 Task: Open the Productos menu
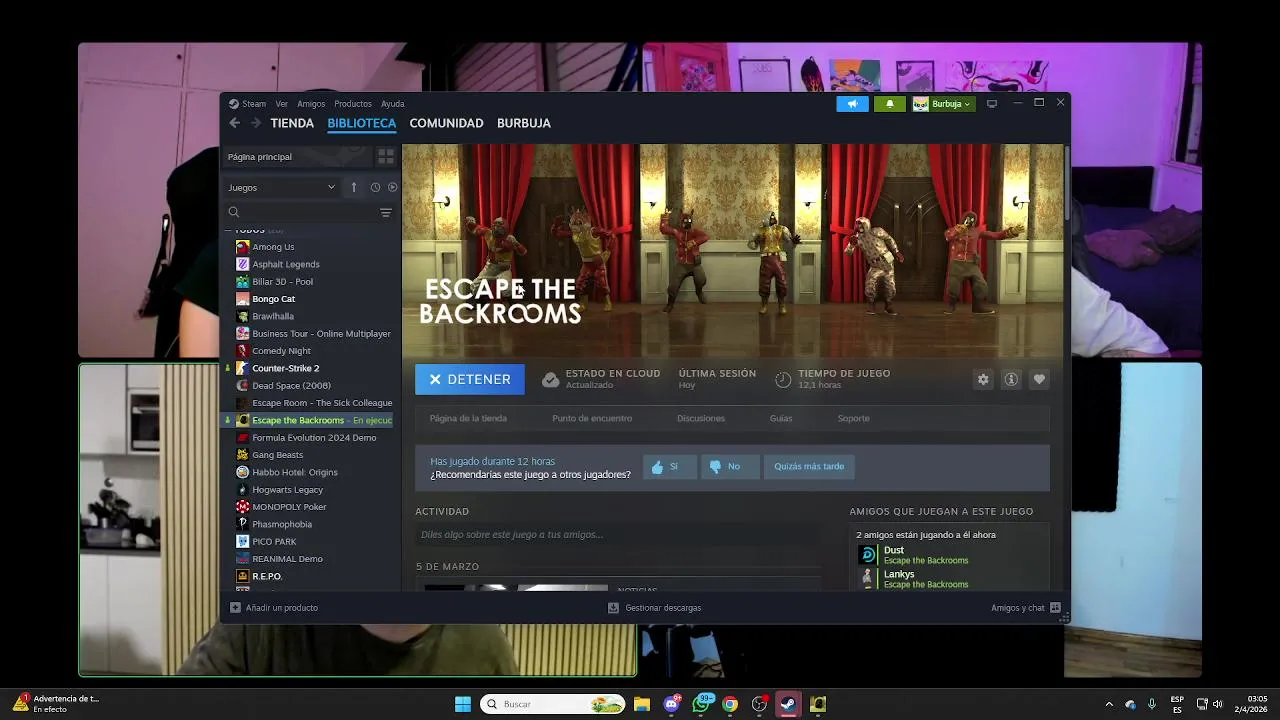(x=353, y=104)
